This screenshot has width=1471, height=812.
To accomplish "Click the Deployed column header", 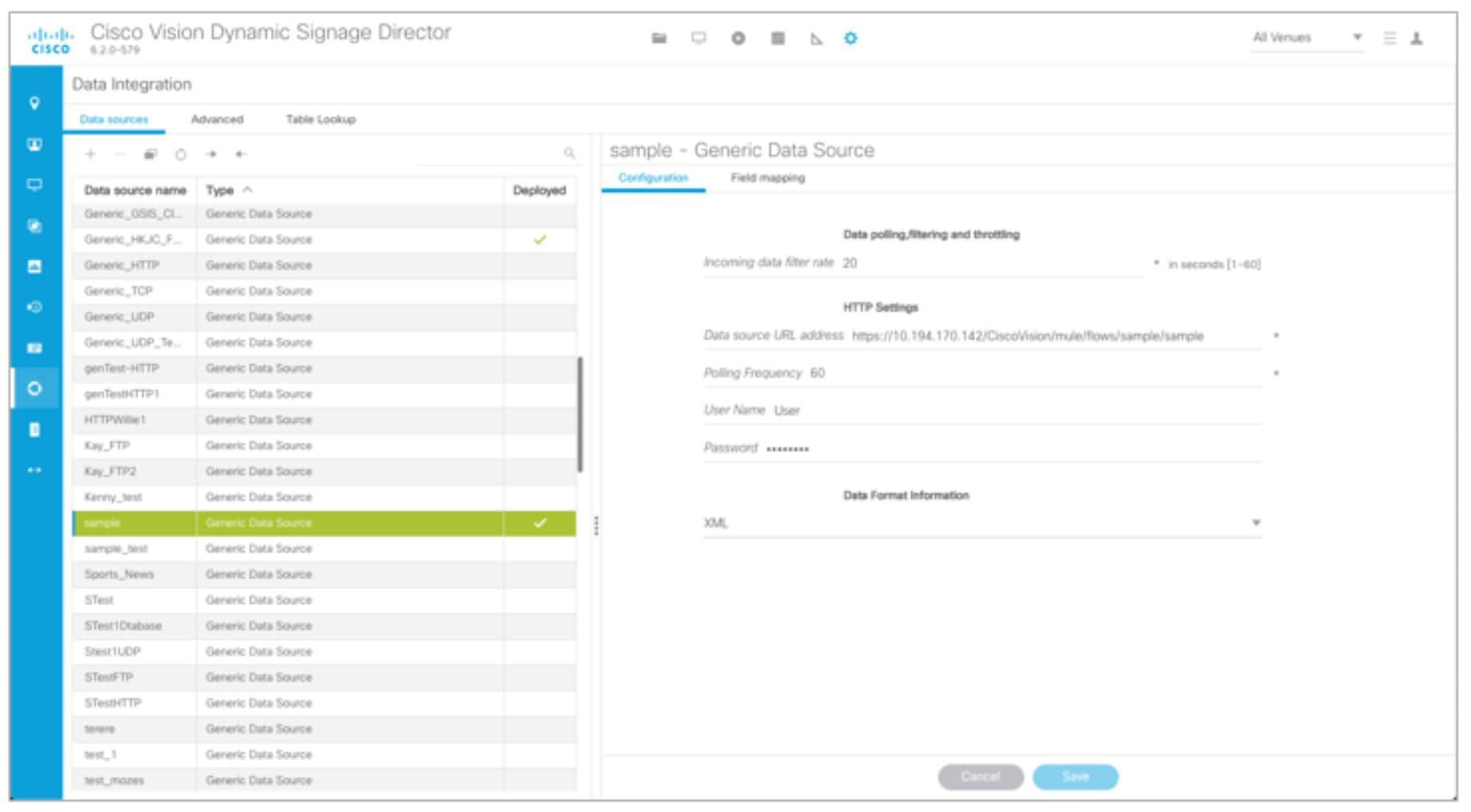I will (x=539, y=190).
